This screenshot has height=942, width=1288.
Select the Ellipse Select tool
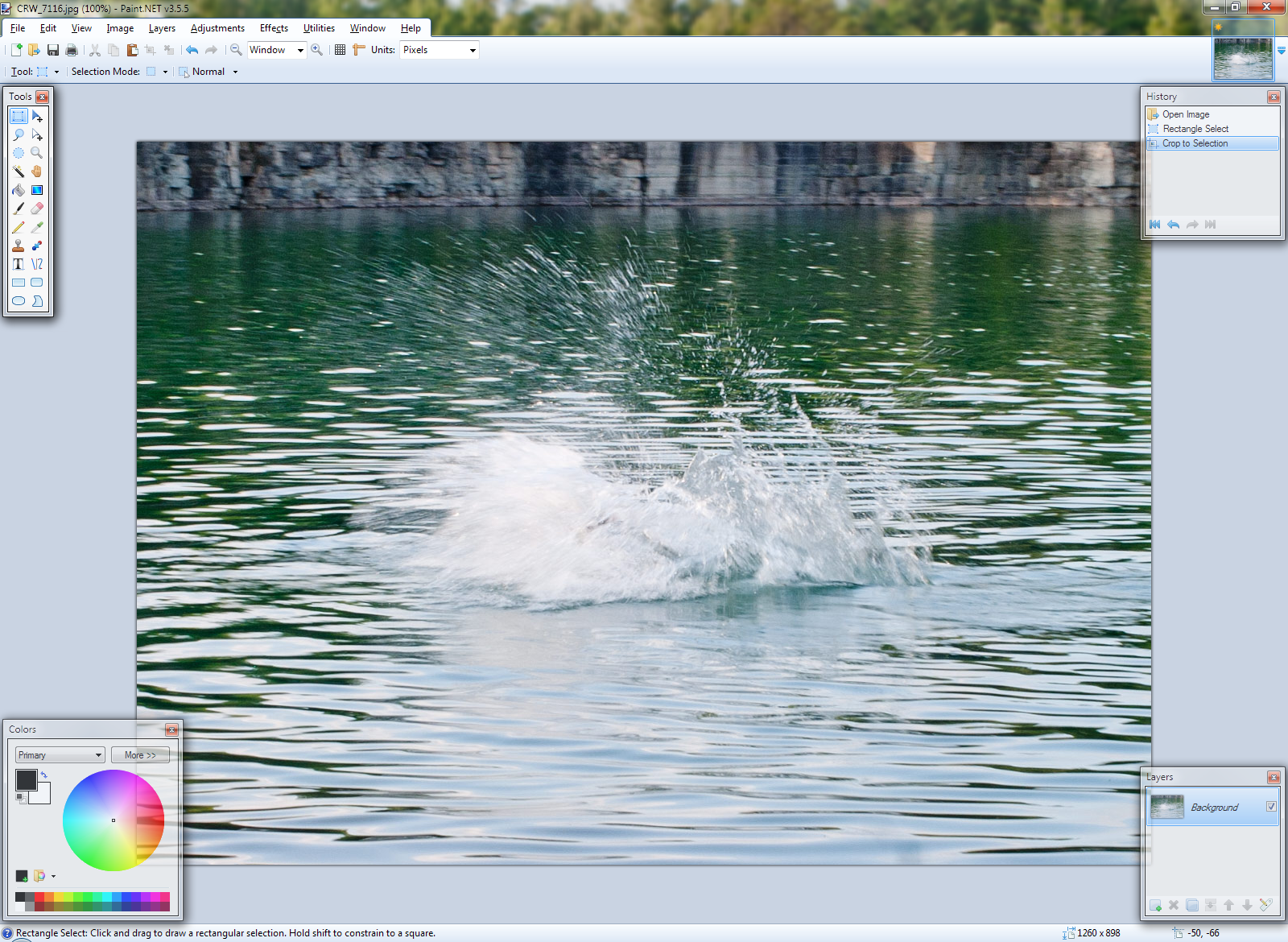pyautogui.click(x=19, y=153)
